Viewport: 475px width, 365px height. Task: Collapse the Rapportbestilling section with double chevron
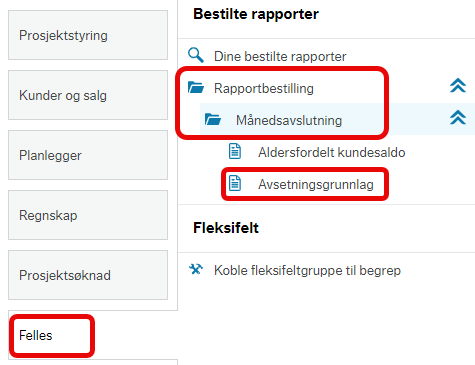tap(458, 85)
